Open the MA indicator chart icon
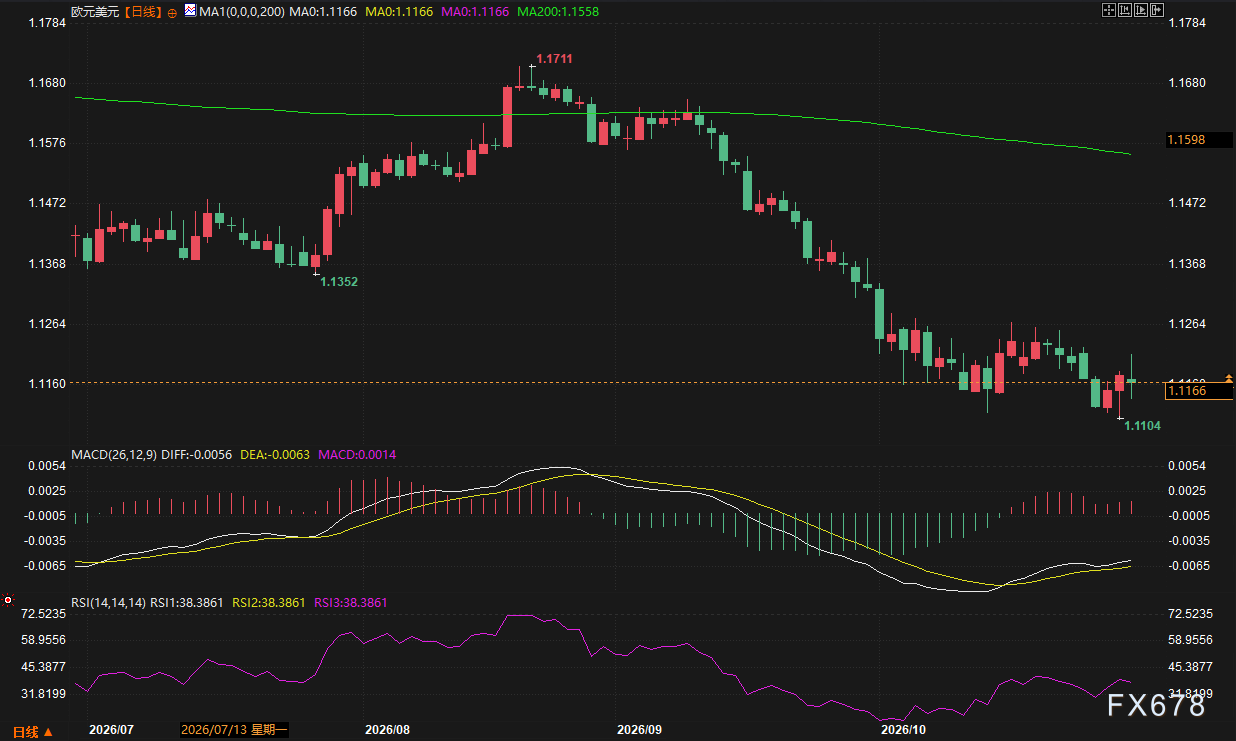This screenshot has width=1236, height=741. point(191,11)
